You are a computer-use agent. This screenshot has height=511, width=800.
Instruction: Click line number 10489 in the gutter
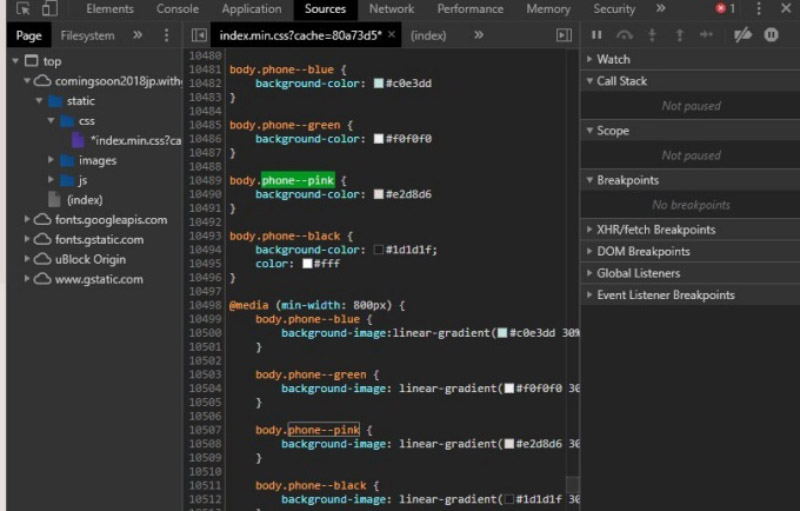click(x=205, y=181)
